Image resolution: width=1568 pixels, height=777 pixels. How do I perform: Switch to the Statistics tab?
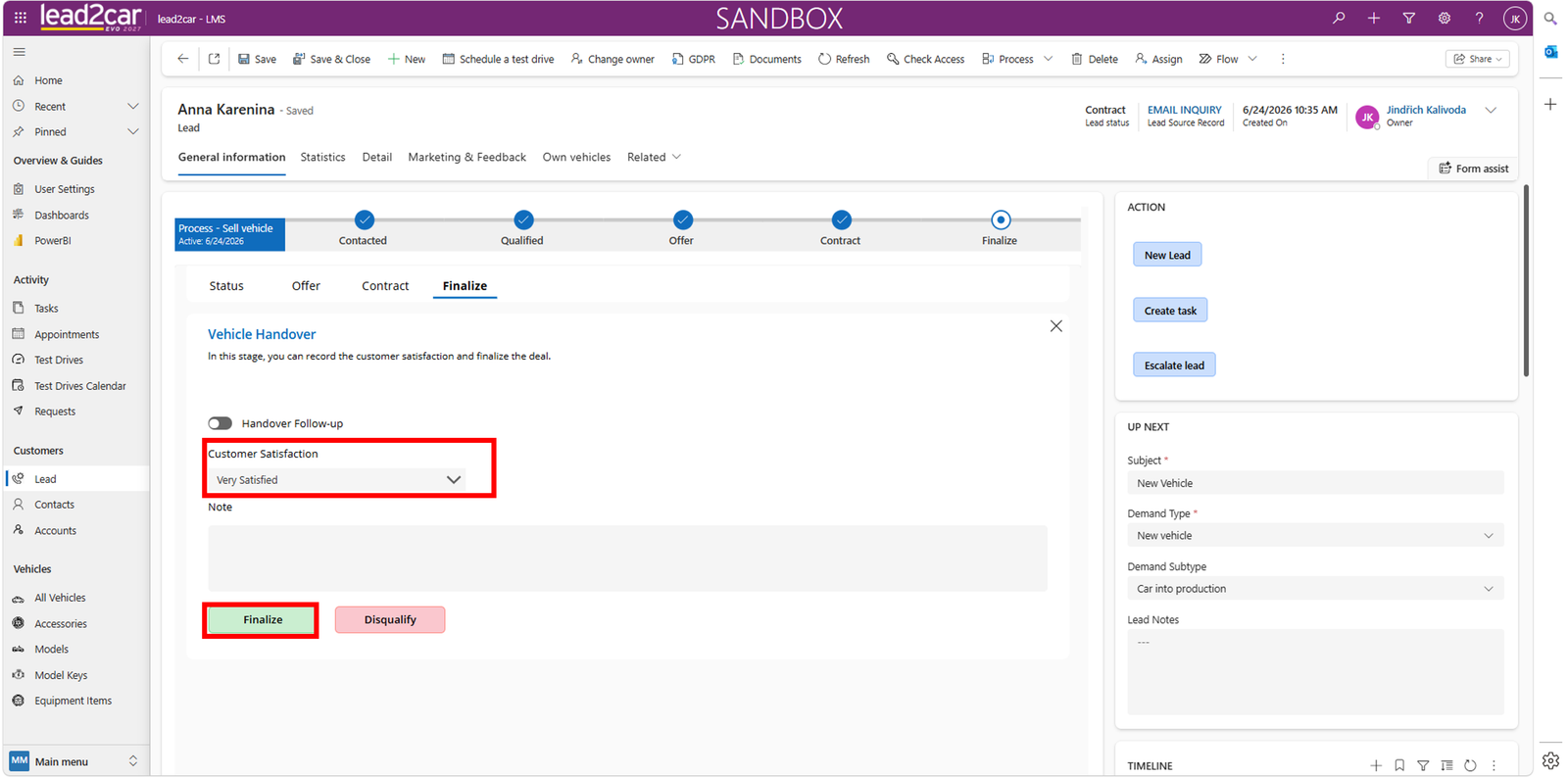pyautogui.click(x=322, y=157)
